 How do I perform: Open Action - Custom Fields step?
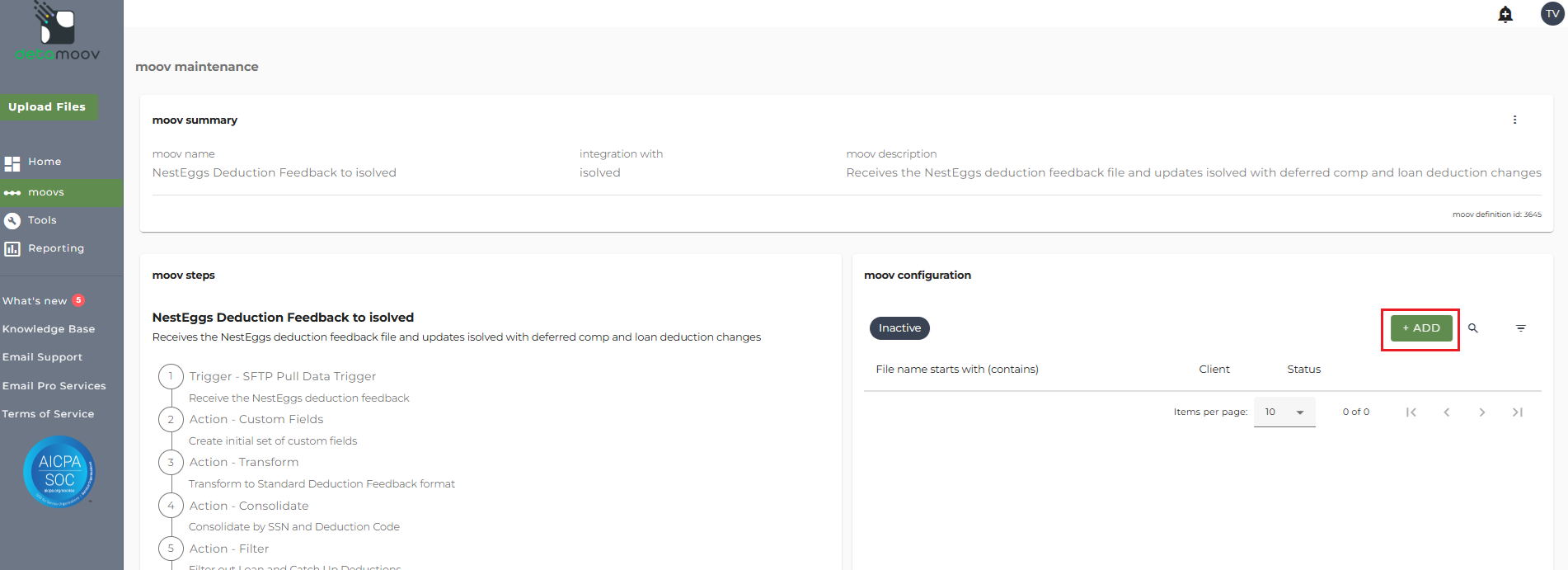[256, 419]
